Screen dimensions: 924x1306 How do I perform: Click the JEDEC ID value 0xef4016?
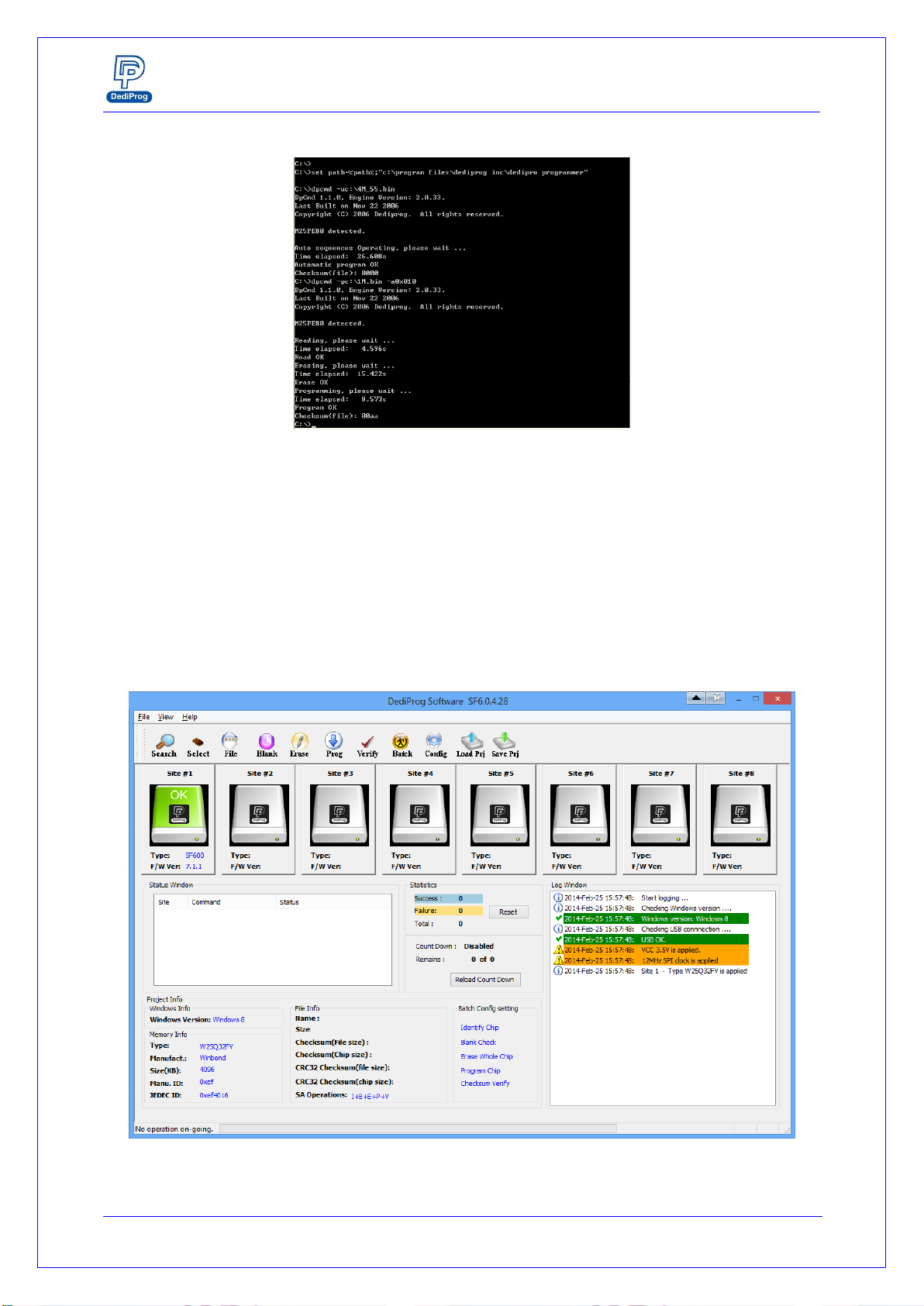point(214,1096)
